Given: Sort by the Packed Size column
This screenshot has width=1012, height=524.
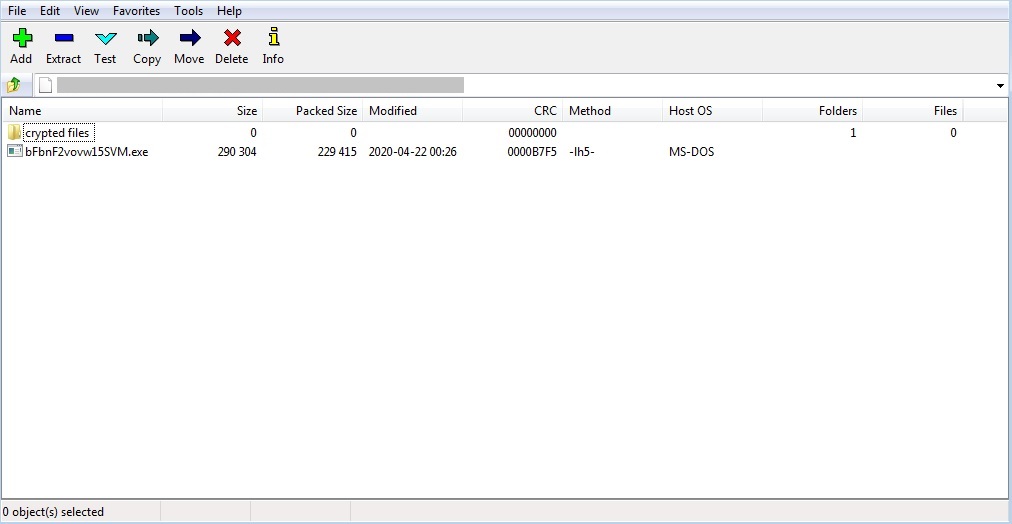Looking at the screenshot, I should pos(326,111).
